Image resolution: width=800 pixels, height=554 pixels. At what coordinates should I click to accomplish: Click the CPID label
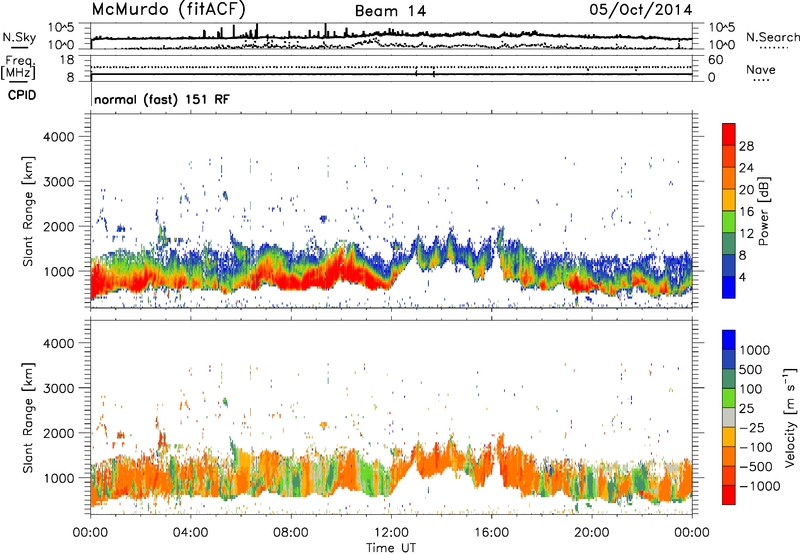click(x=22, y=95)
